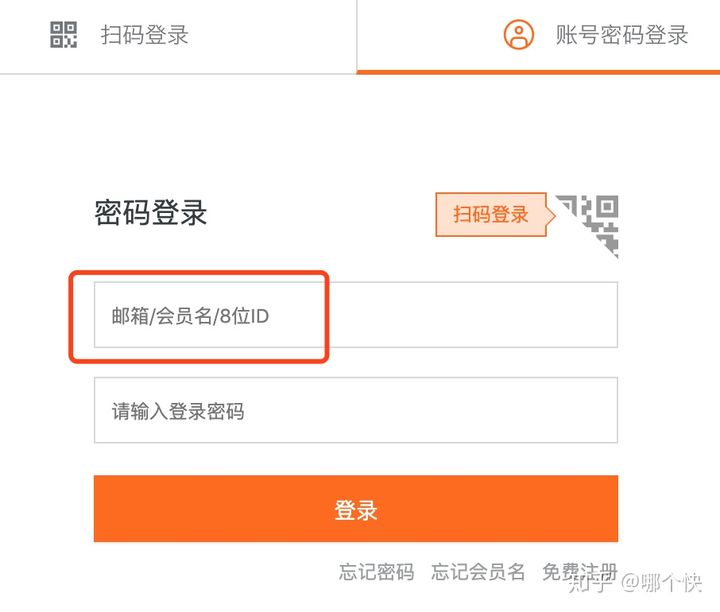720x612 pixels.
Task: Click the vertical divider between login tabs
Action: (x=357, y=36)
